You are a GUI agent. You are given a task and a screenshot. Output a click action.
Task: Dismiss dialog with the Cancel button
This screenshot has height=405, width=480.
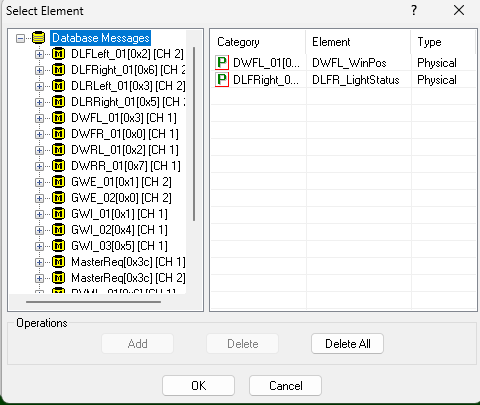[x=285, y=386]
